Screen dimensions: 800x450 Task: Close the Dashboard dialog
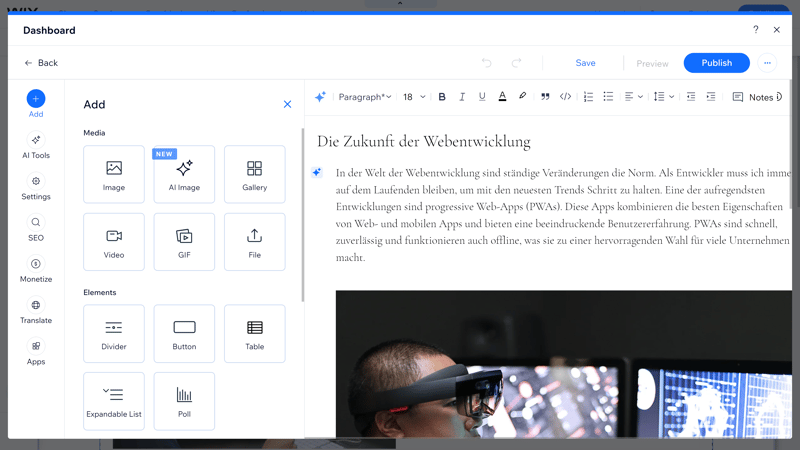(x=777, y=30)
